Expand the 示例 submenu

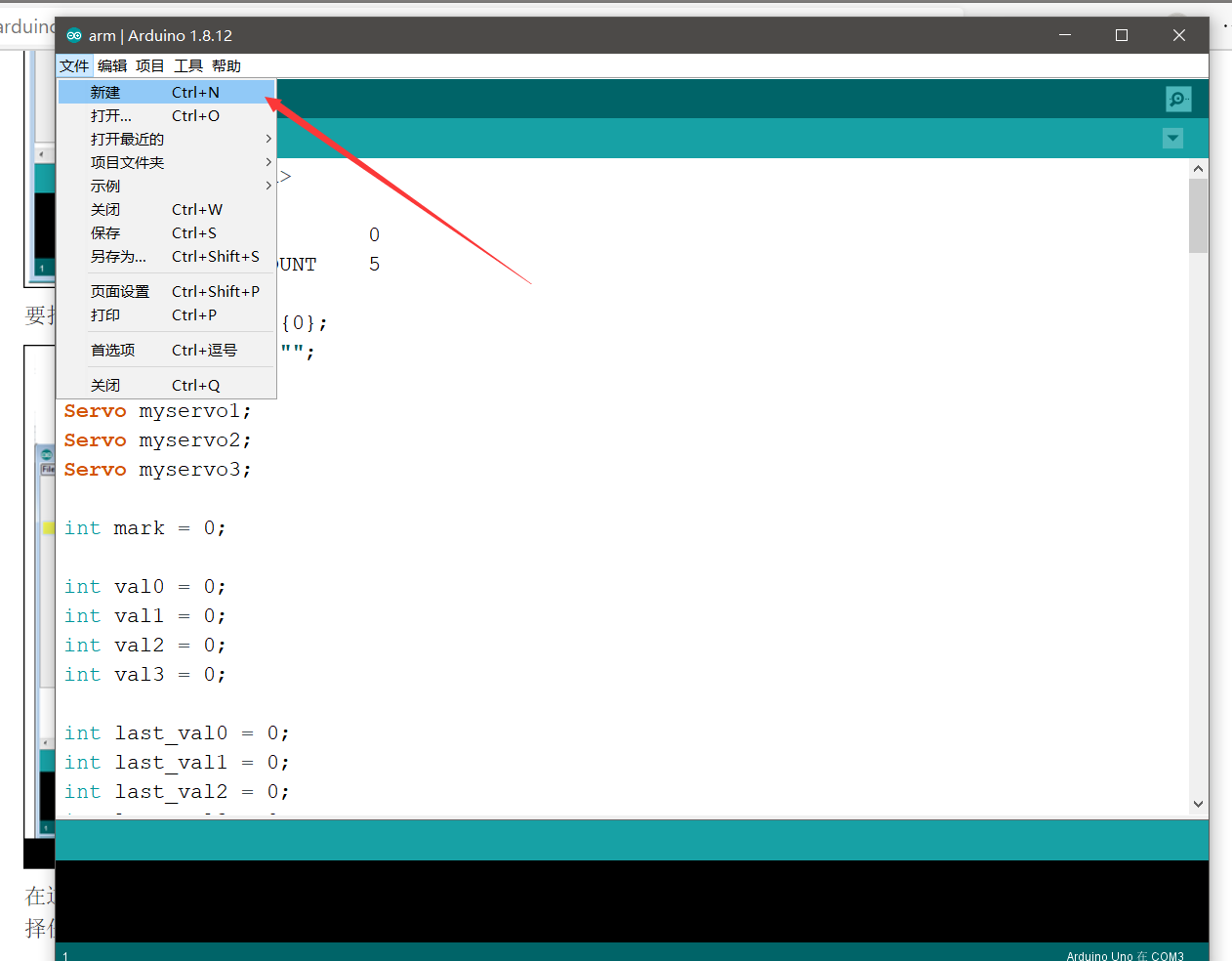coord(167,186)
